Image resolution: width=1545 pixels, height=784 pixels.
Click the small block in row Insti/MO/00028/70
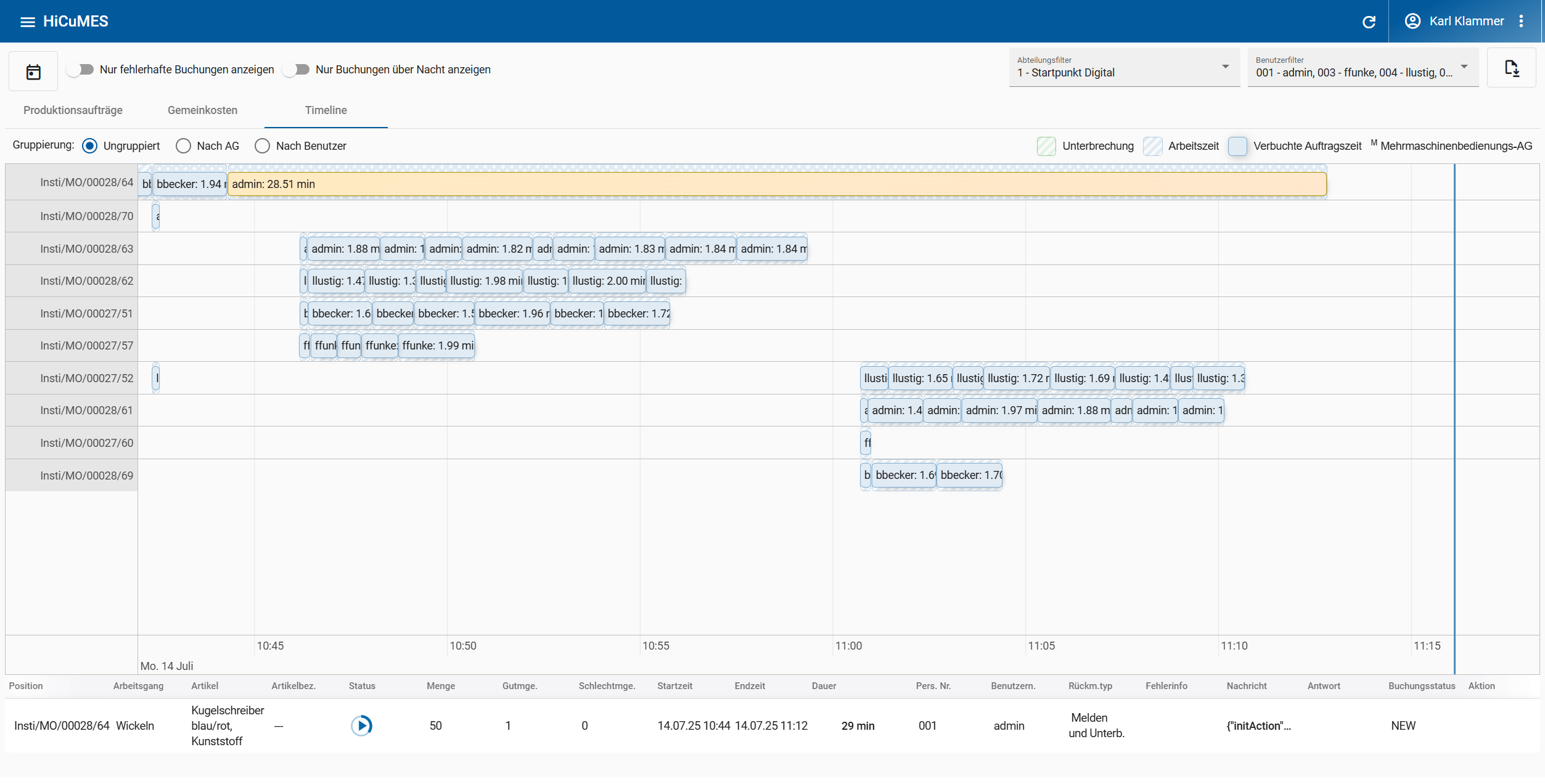coord(156,216)
